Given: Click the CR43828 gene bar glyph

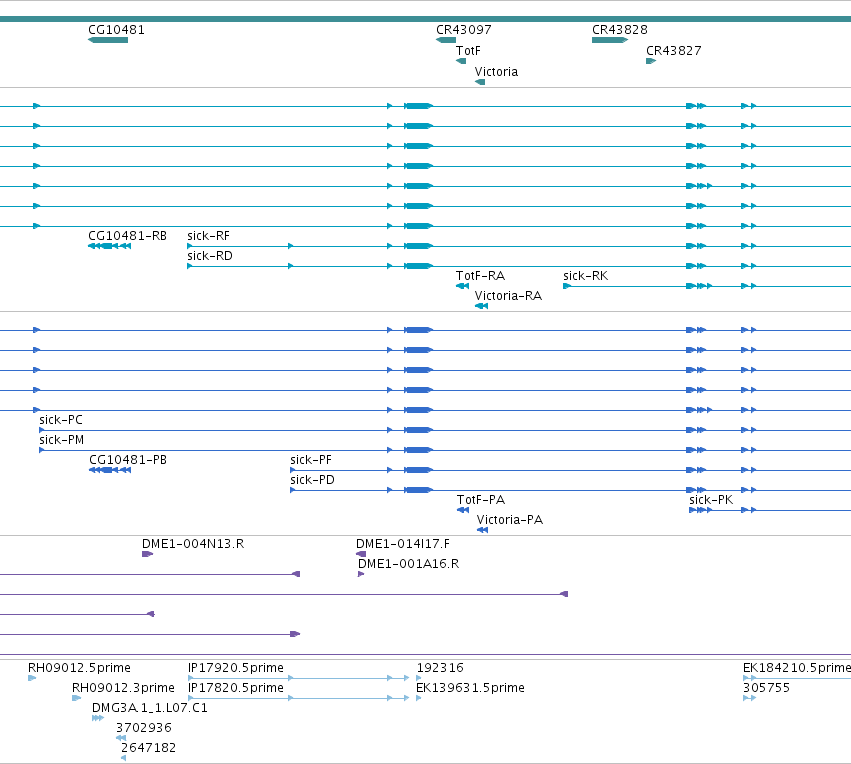Looking at the screenshot, I should (x=610, y=40).
